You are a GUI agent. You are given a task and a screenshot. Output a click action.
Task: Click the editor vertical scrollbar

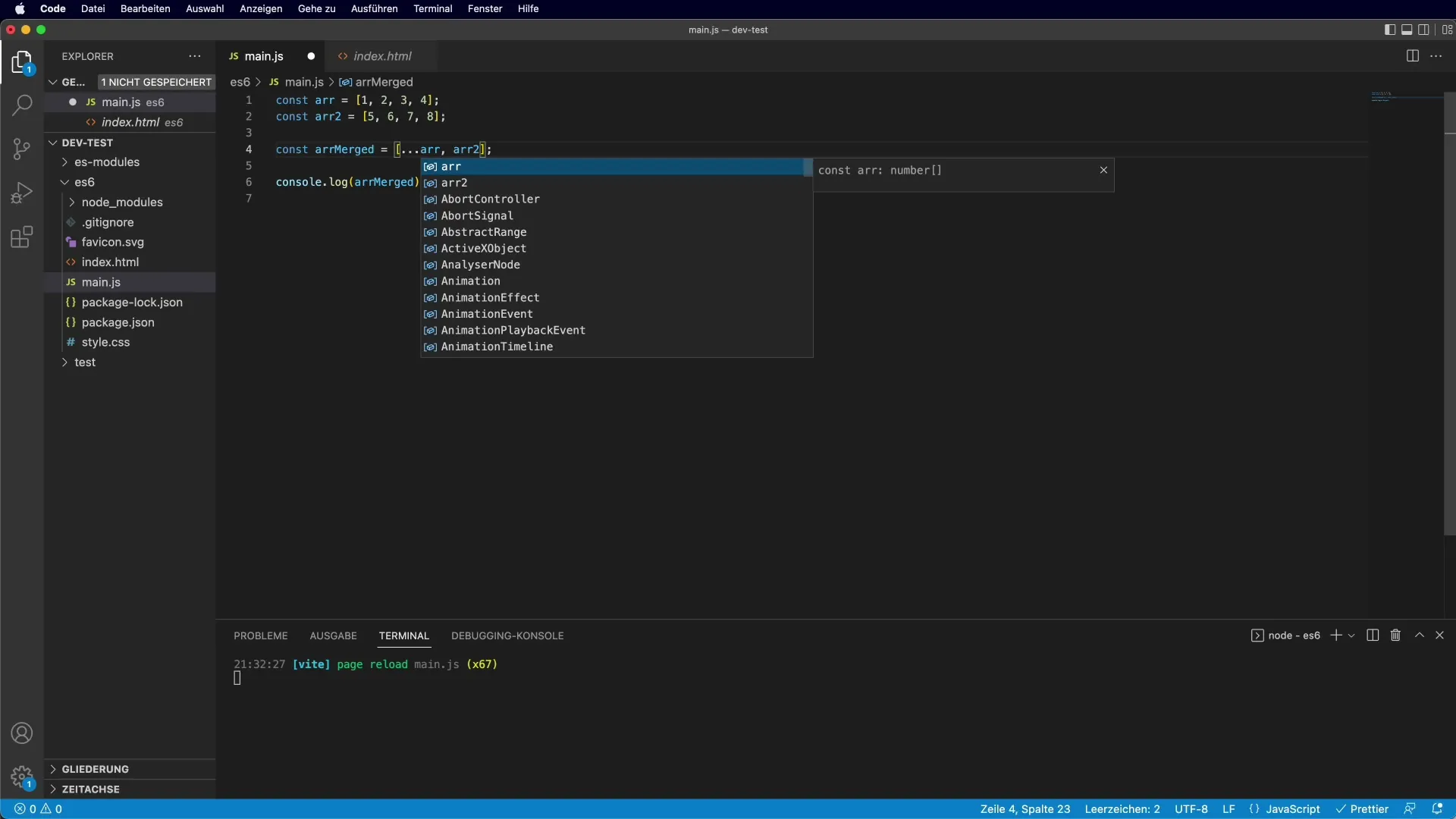pyautogui.click(x=1450, y=312)
